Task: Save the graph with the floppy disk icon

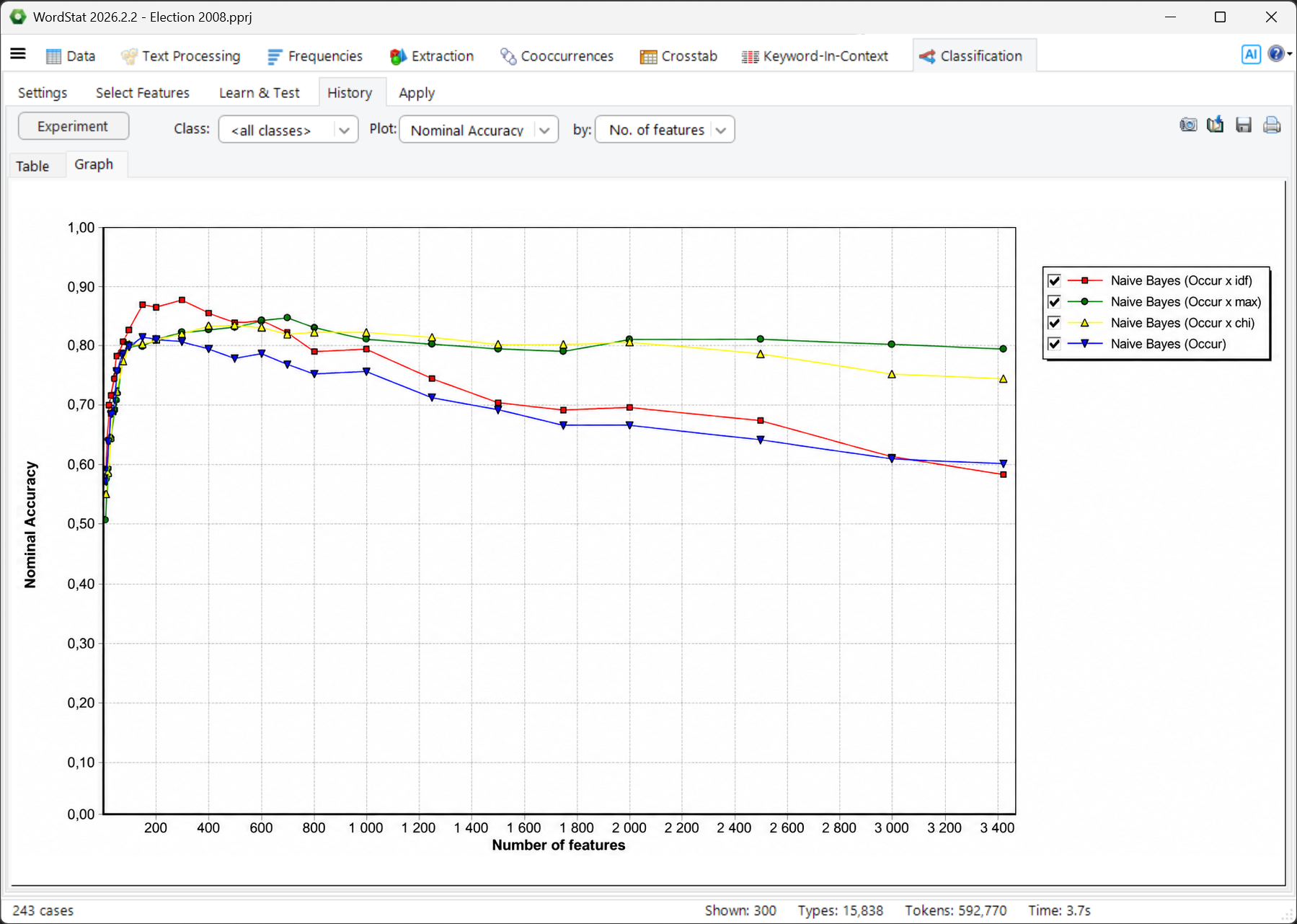Action: [1244, 125]
